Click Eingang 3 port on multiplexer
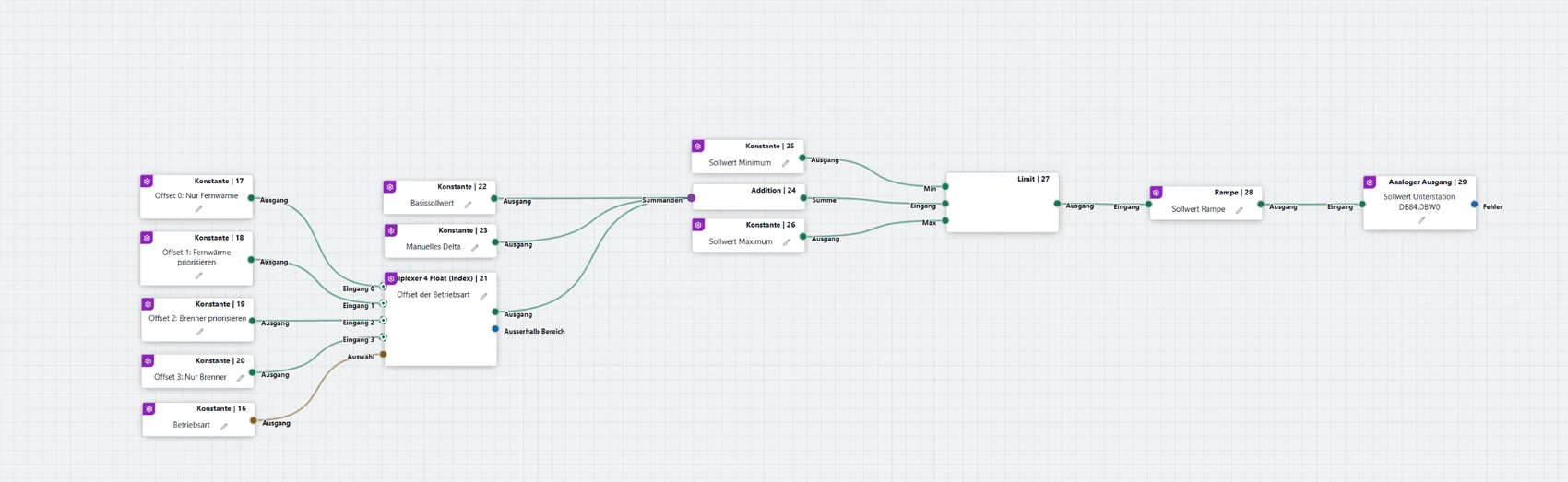 pyautogui.click(x=383, y=337)
